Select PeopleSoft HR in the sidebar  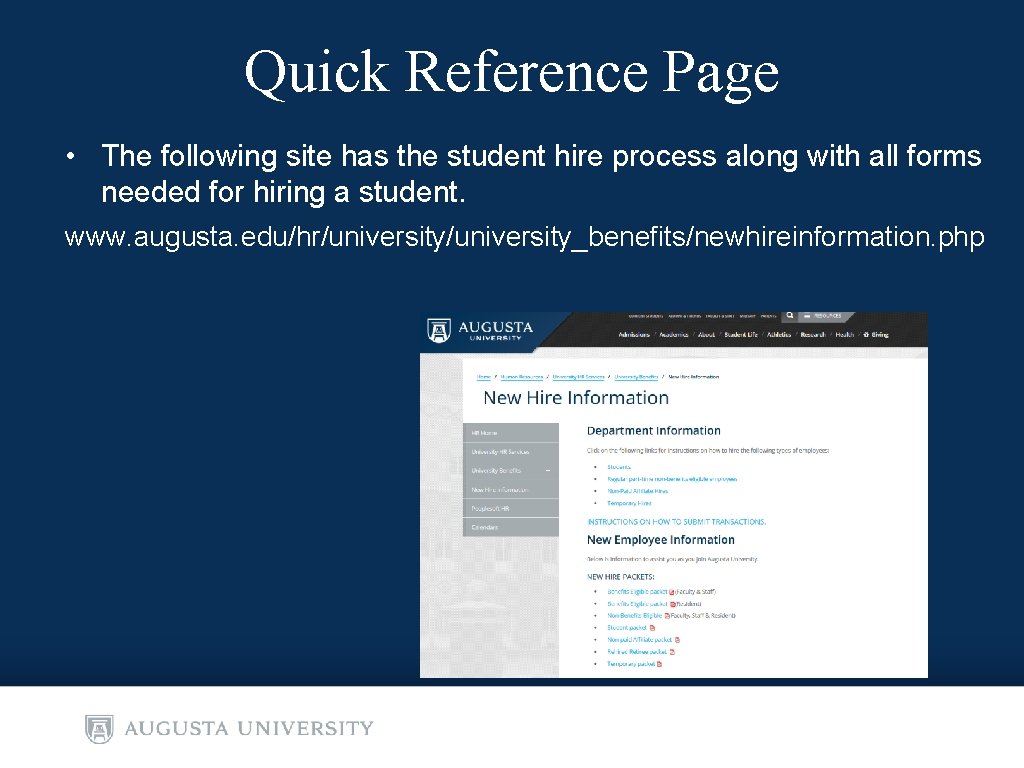point(491,508)
